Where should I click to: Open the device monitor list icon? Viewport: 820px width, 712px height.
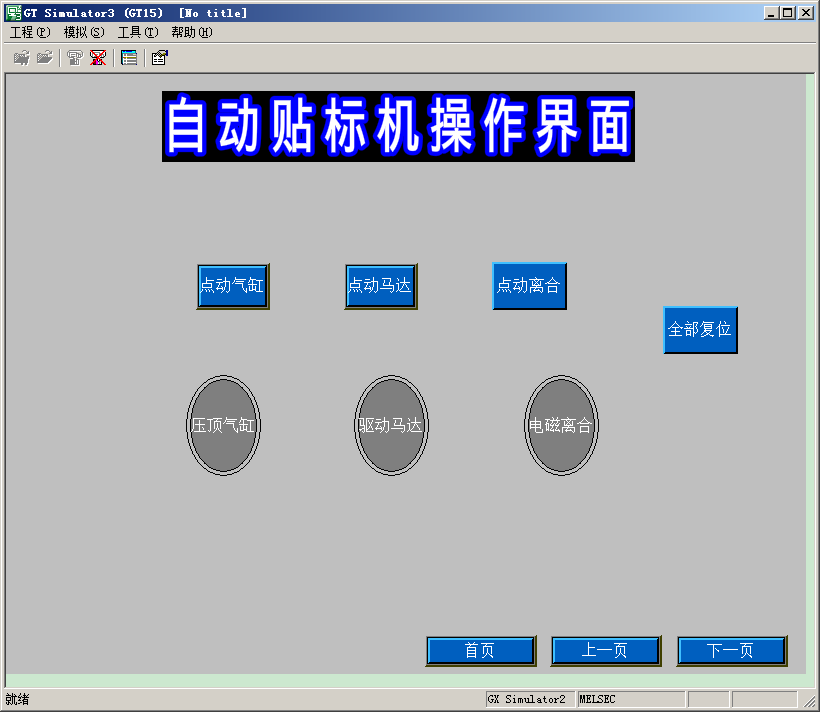click(x=129, y=58)
